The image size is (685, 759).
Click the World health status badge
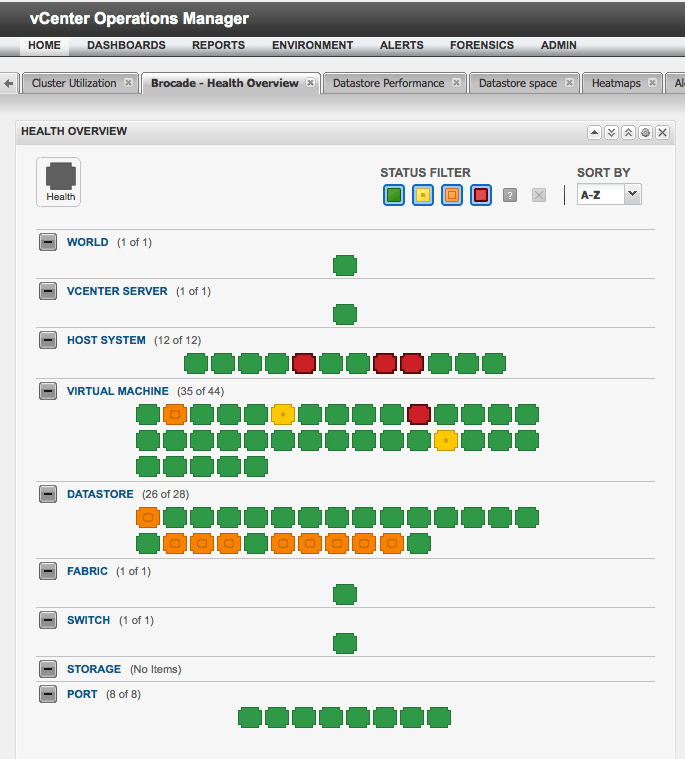(x=344, y=266)
